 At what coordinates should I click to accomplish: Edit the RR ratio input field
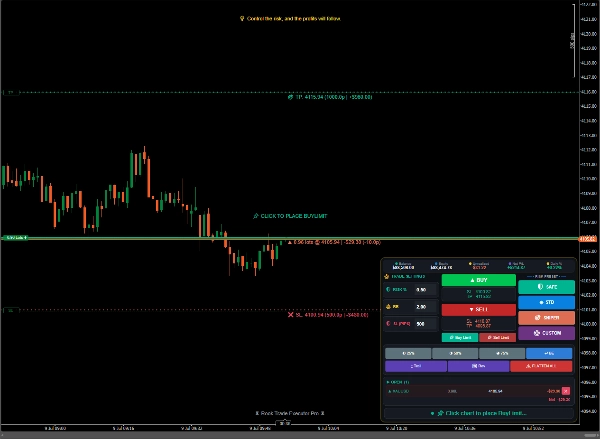[x=426, y=307]
